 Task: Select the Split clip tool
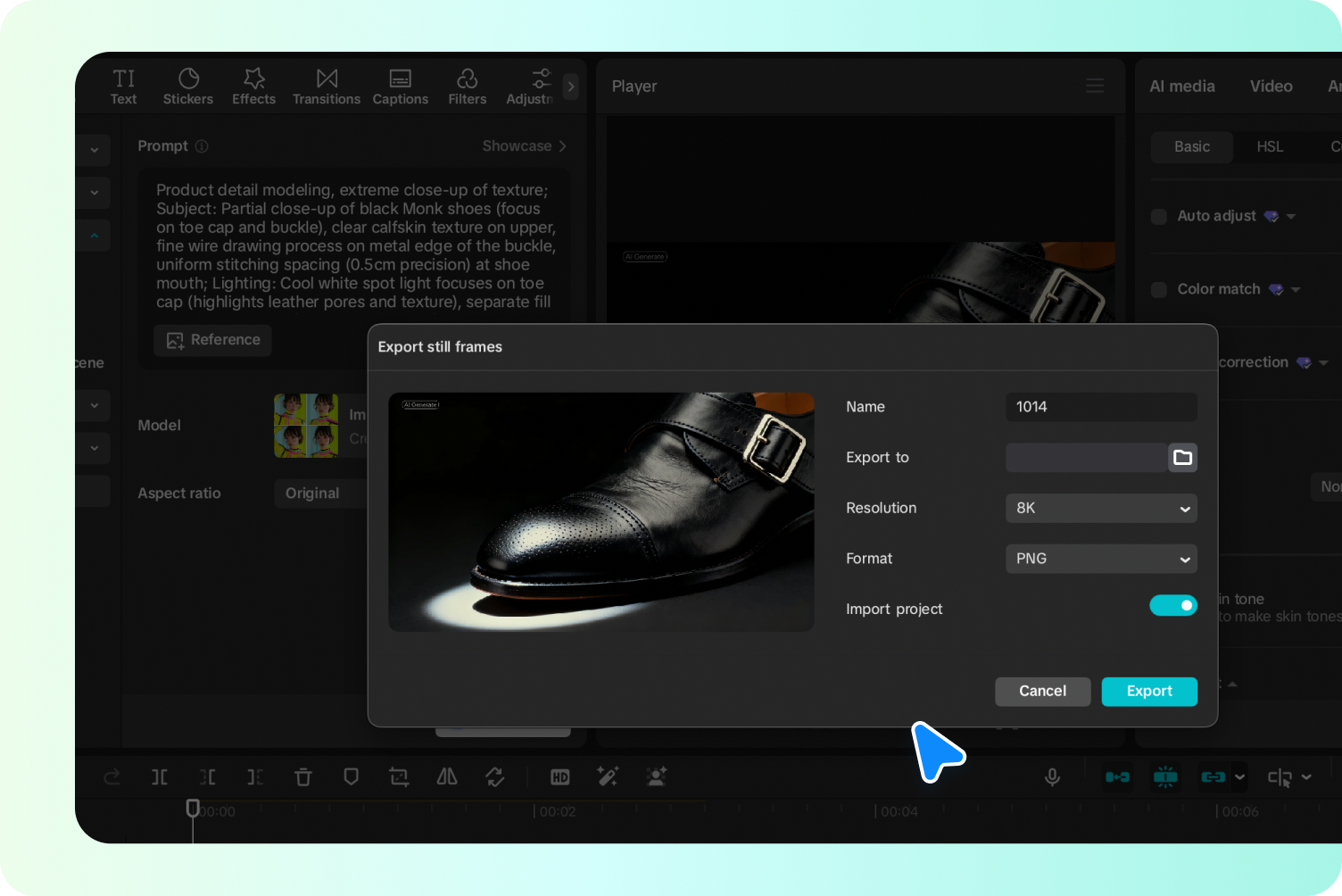[x=159, y=776]
